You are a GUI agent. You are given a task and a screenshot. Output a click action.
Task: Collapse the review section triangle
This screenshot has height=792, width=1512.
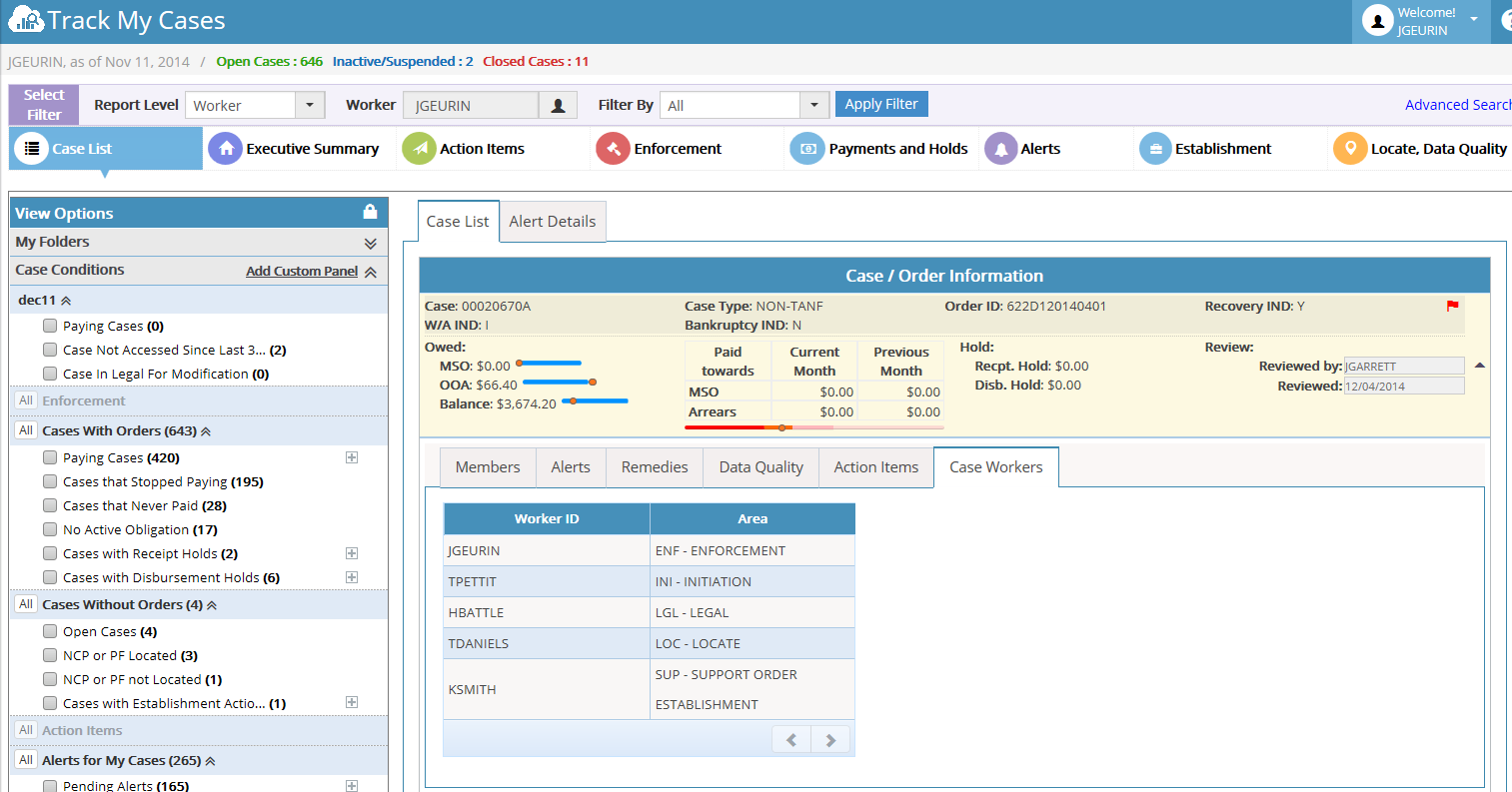tap(1480, 366)
